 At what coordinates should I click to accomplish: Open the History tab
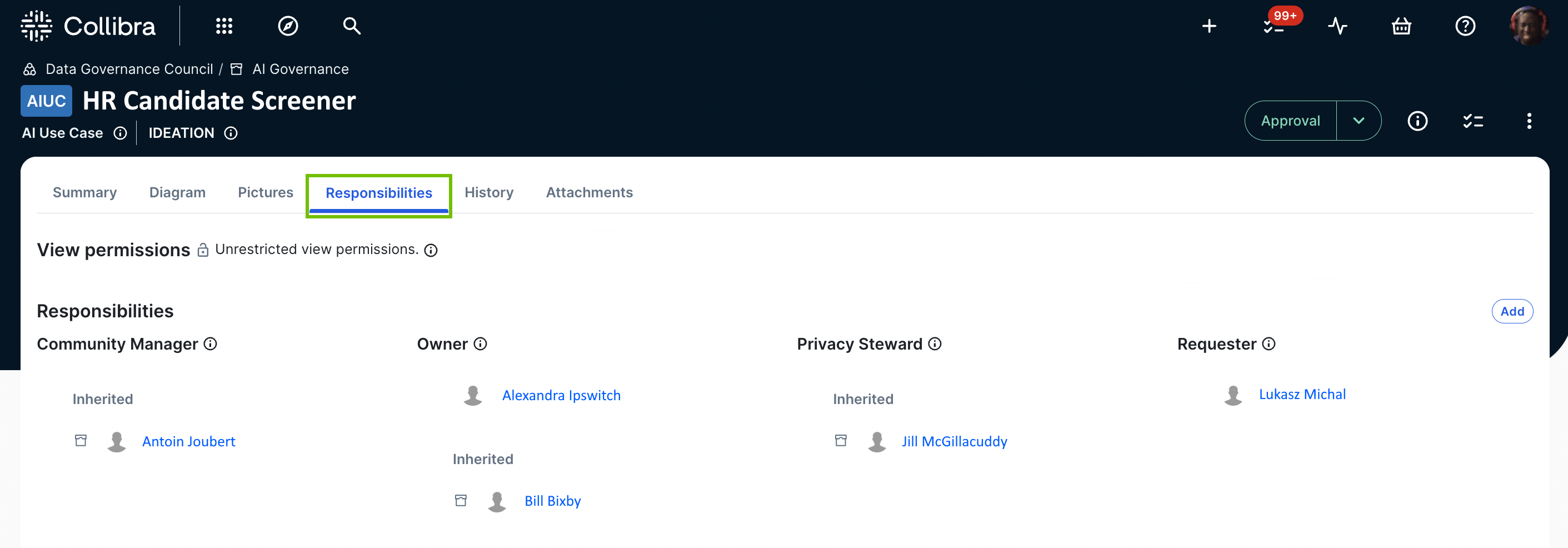(489, 192)
